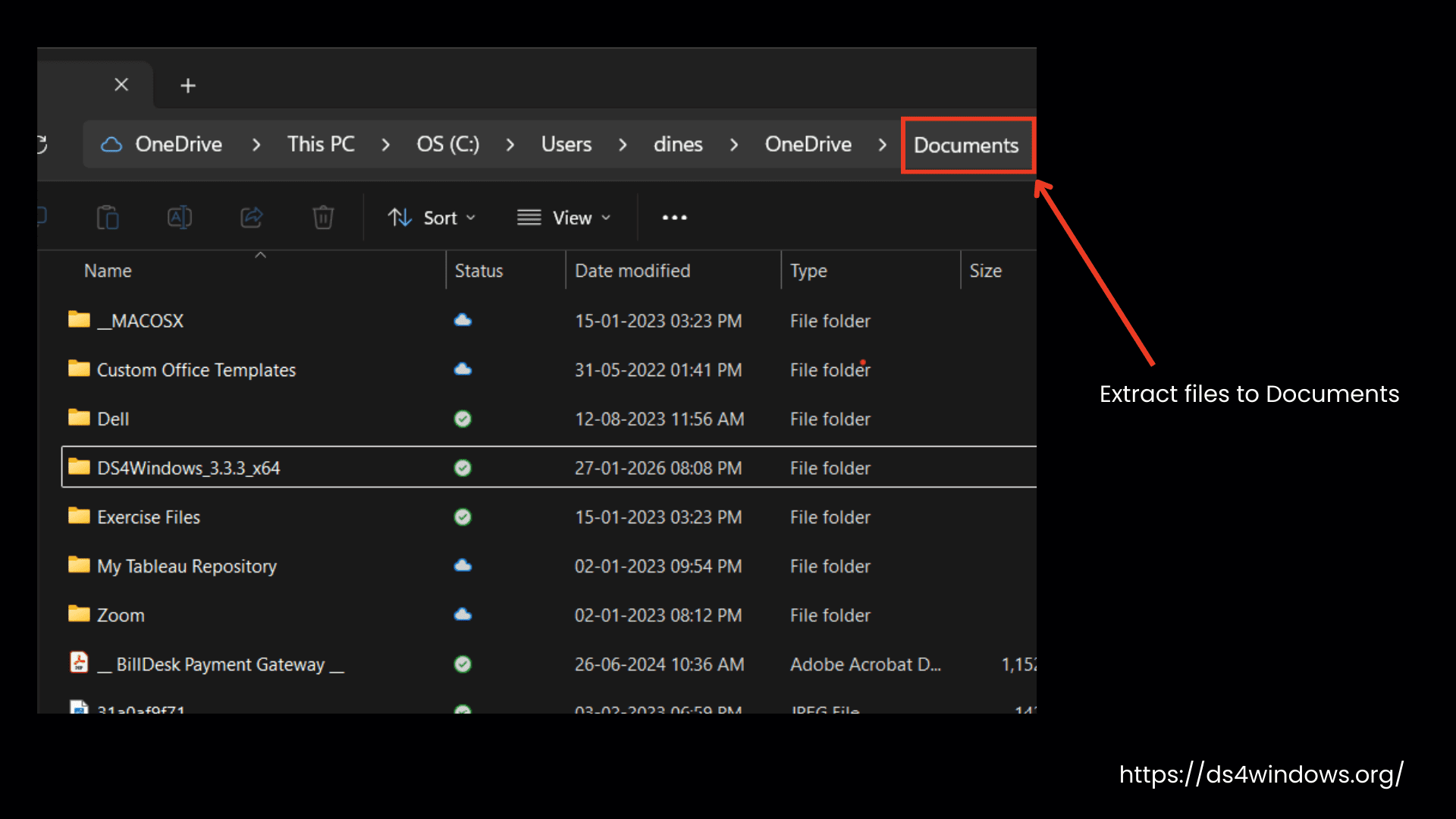Click folder icon of Dell row
Image resolution: width=1456 pixels, height=819 pixels.
click(79, 417)
